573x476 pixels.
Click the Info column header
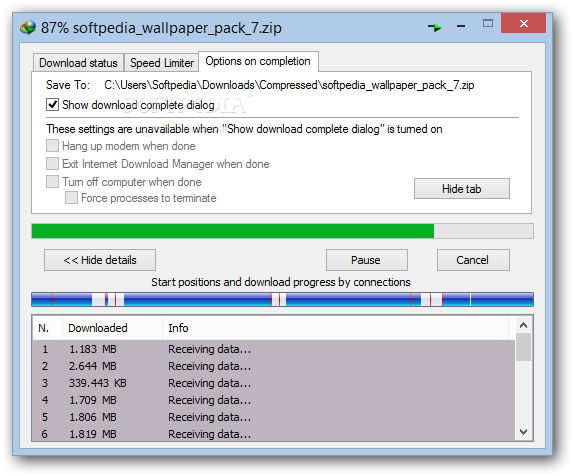[335, 328]
